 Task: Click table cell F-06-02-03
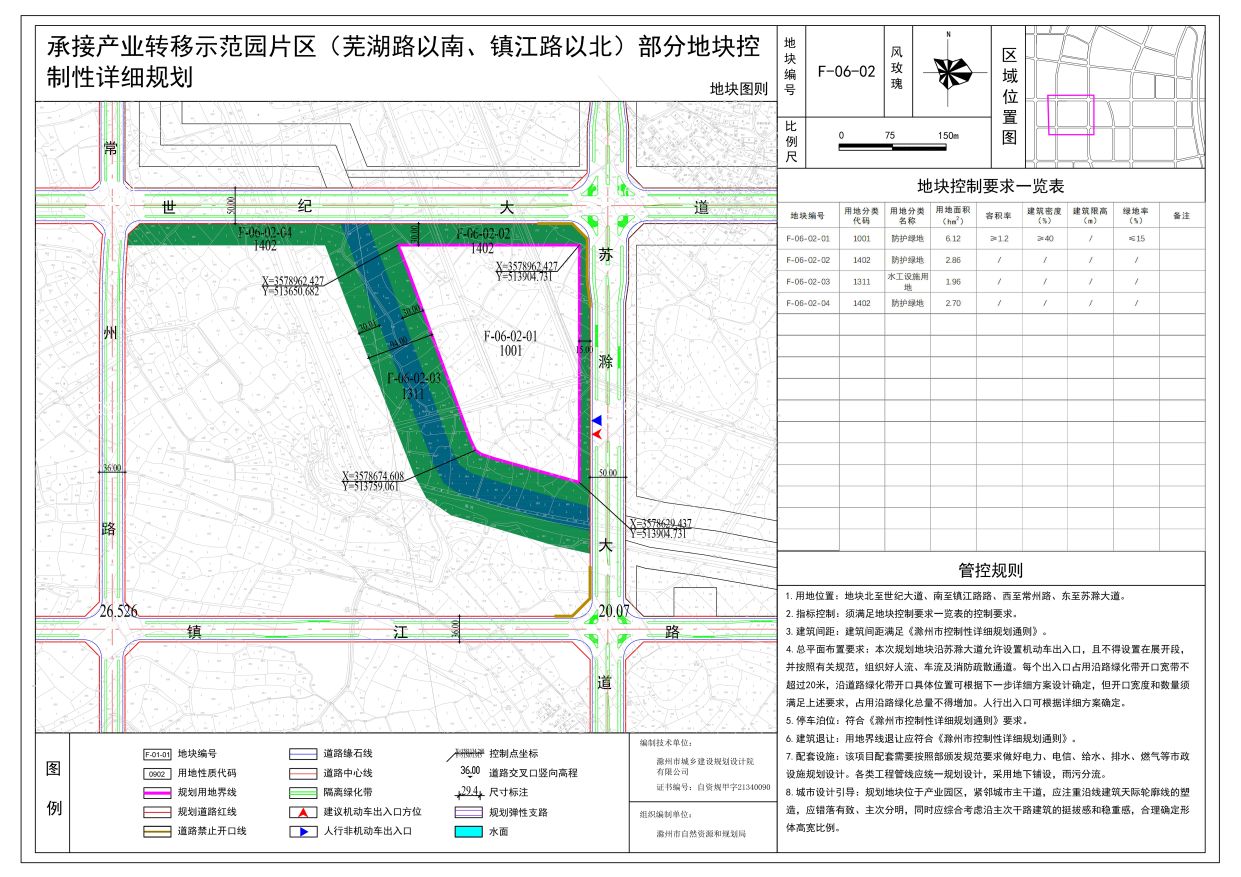[808, 281]
